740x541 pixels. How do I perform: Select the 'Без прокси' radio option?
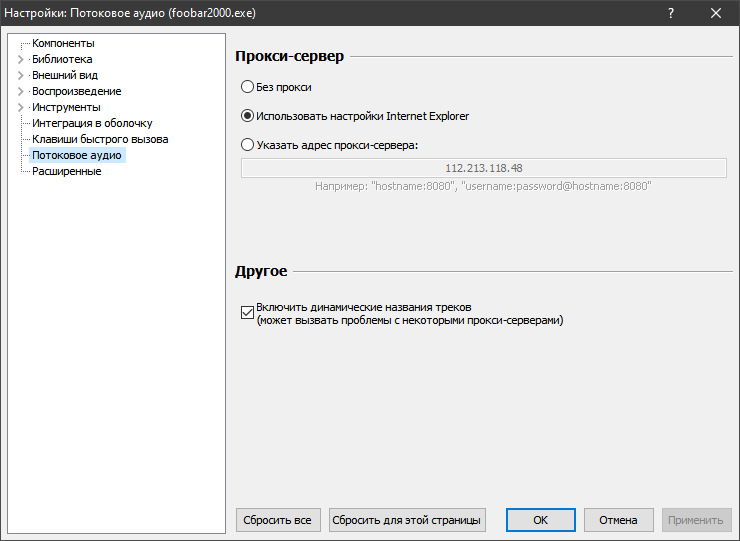pyautogui.click(x=247, y=87)
